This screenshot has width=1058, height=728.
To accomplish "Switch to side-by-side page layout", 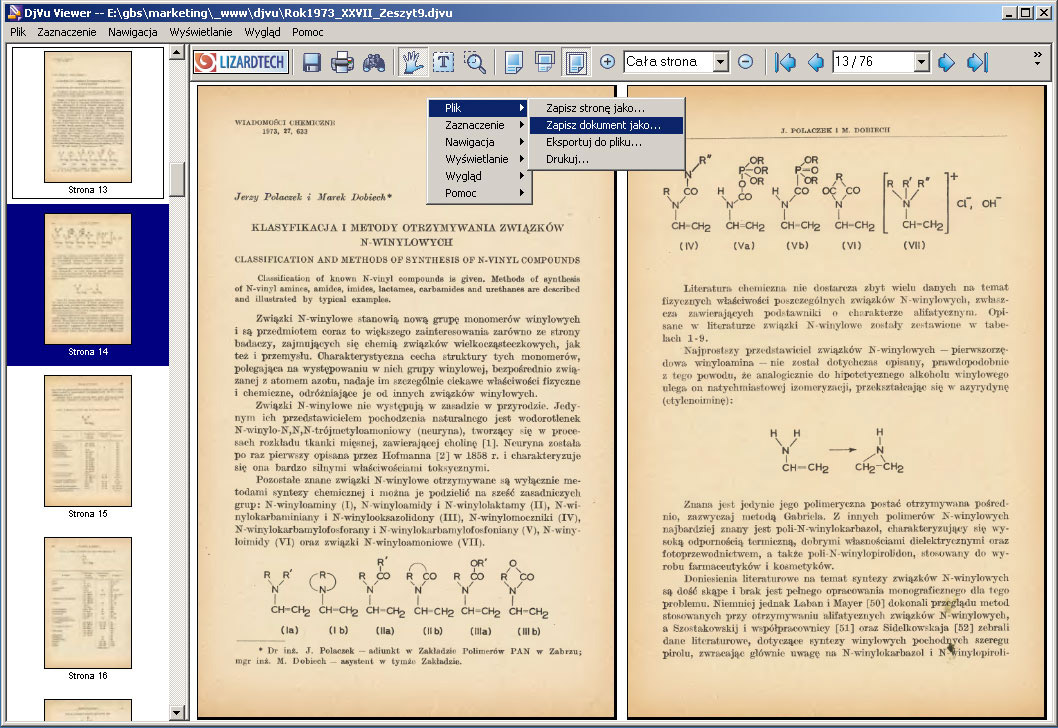I will pyautogui.click(x=576, y=63).
